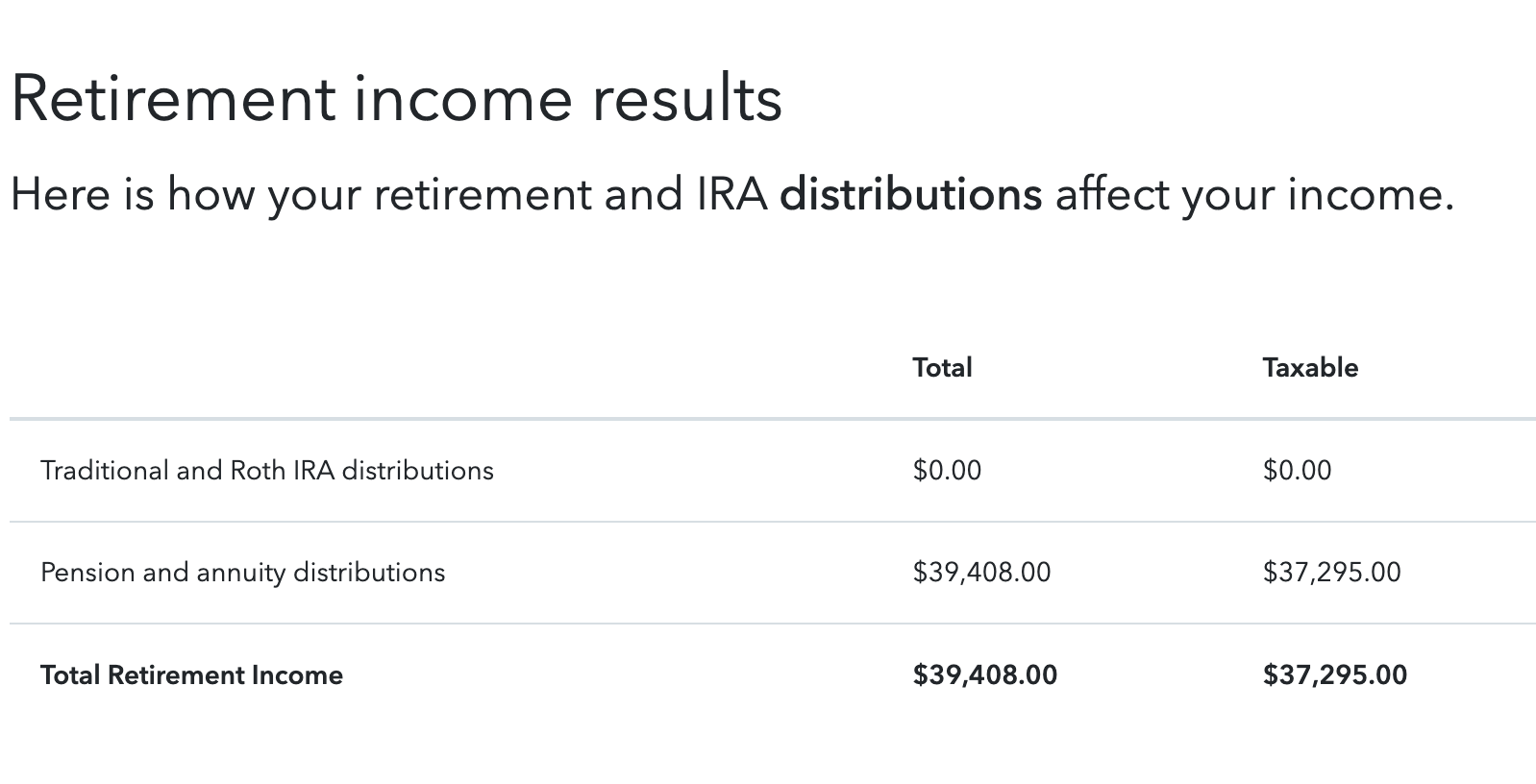Viewport: 1536px width, 784px height.
Task: Click the bold word "distributions" in the subtitle
Action: tap(910, 195)
